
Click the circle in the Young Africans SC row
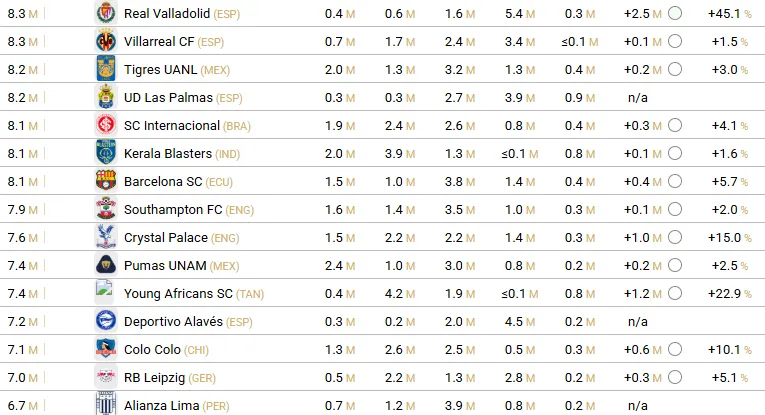click(675, 294)
